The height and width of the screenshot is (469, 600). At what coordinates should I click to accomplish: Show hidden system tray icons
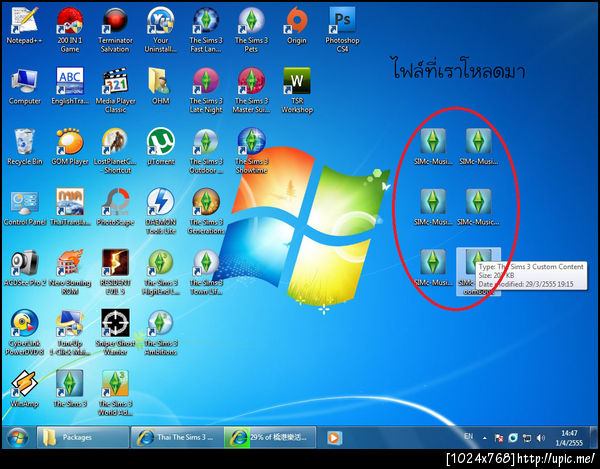click(x=485, y=438)
